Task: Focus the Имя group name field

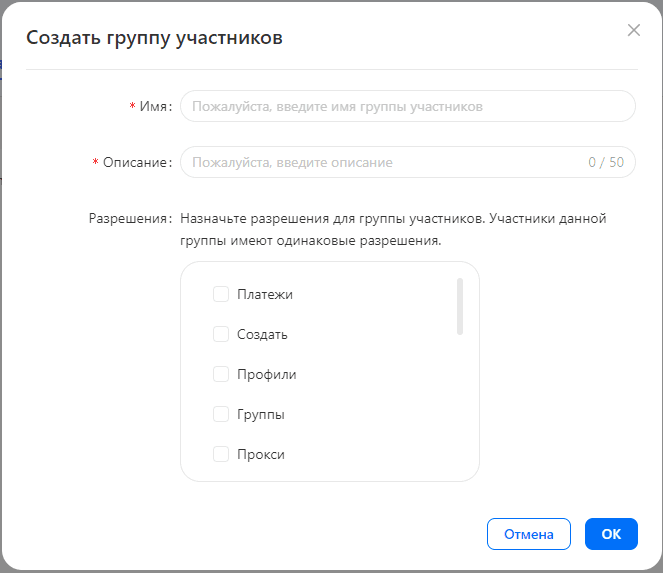Action: (x=408, y=106)
